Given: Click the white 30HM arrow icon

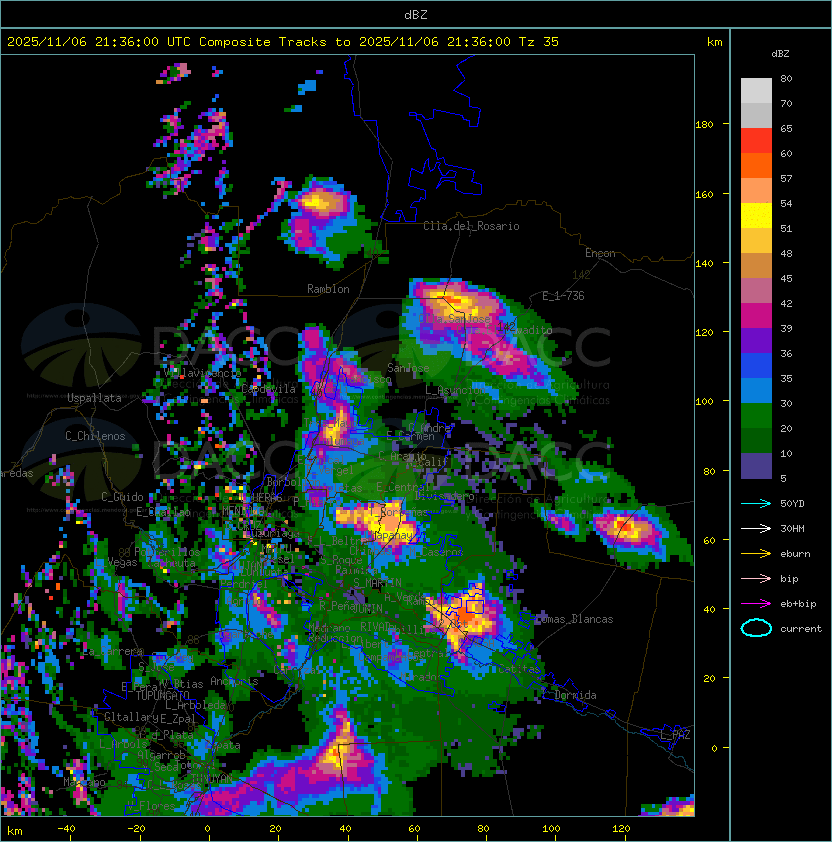Looking at the screenshot, I should pos(756,529).
